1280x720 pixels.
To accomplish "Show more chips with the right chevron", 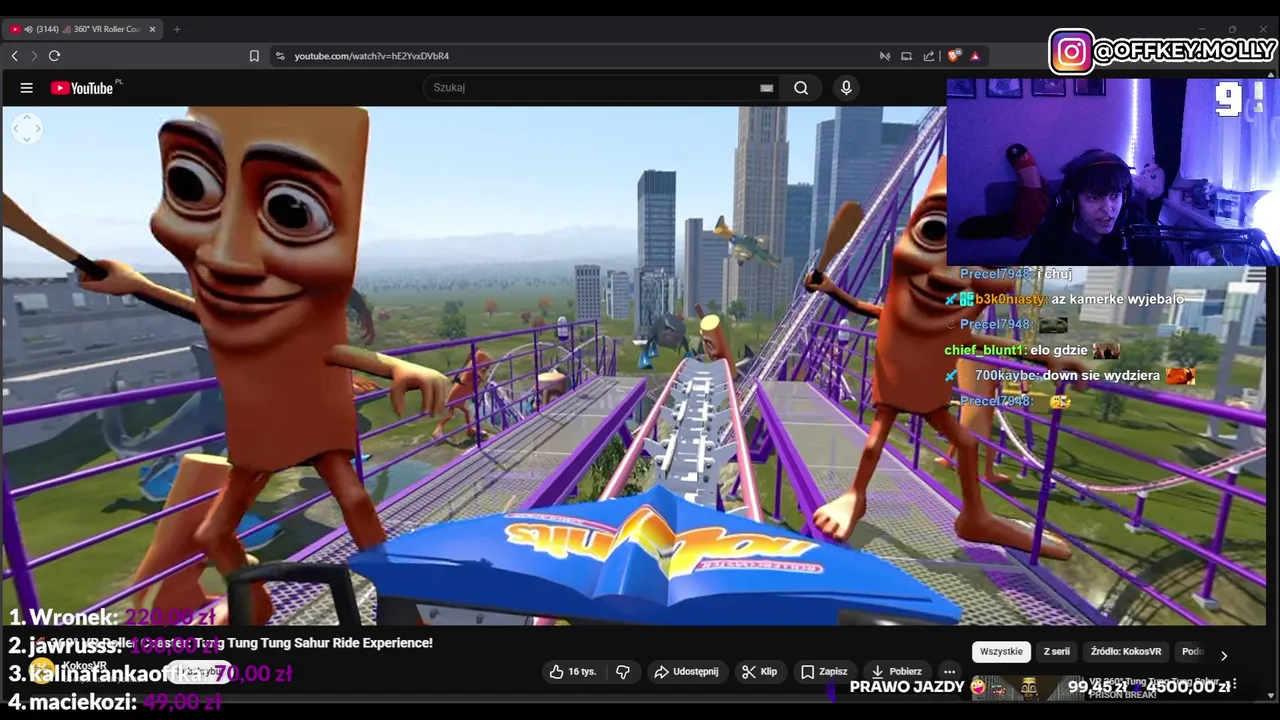I will [x=1223, y=656].
